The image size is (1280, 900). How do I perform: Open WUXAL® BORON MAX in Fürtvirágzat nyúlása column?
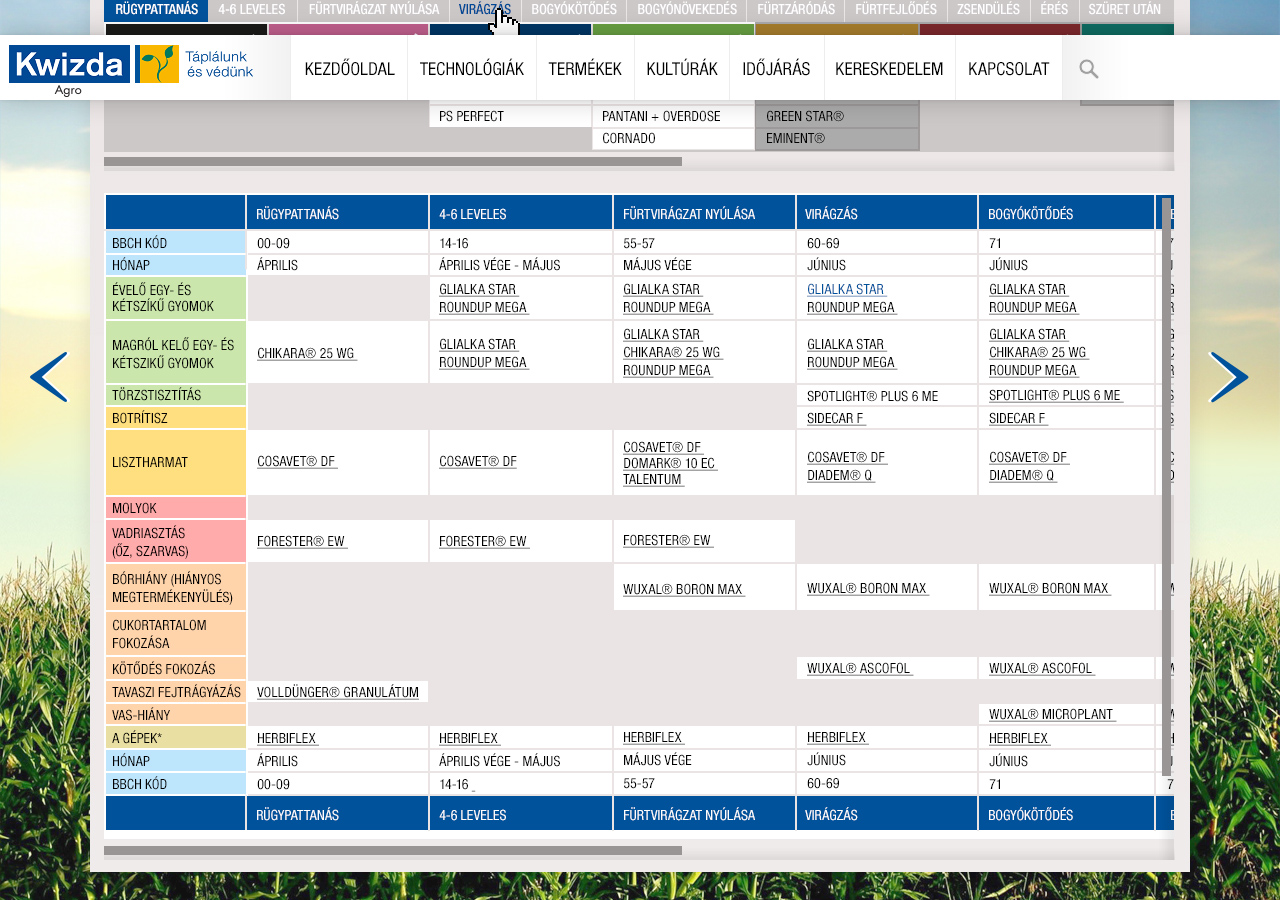click(684, 589)
